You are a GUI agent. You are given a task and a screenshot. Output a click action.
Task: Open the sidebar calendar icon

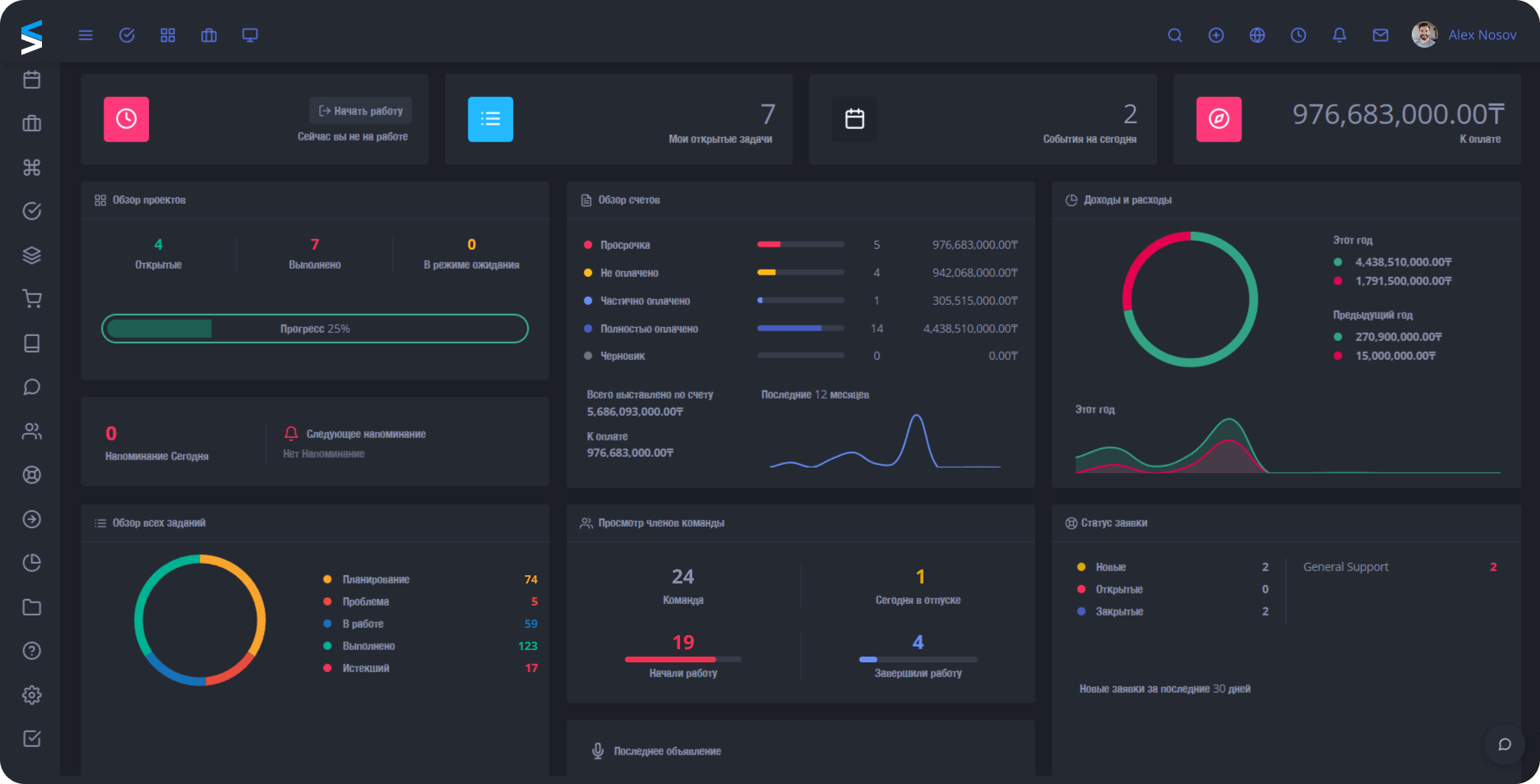[32, 80]
